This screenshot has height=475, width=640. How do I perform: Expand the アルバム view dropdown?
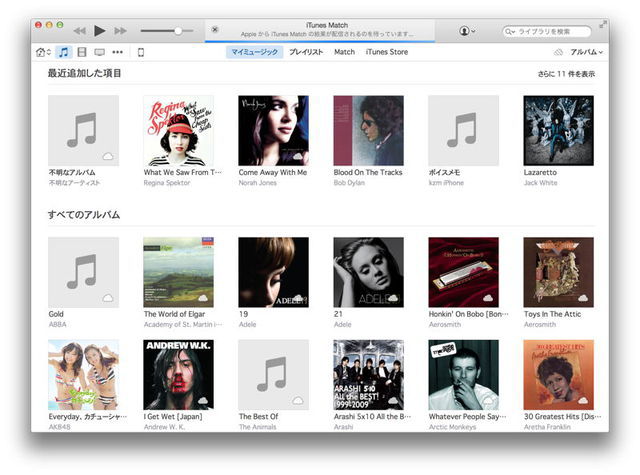pos(586,52)
